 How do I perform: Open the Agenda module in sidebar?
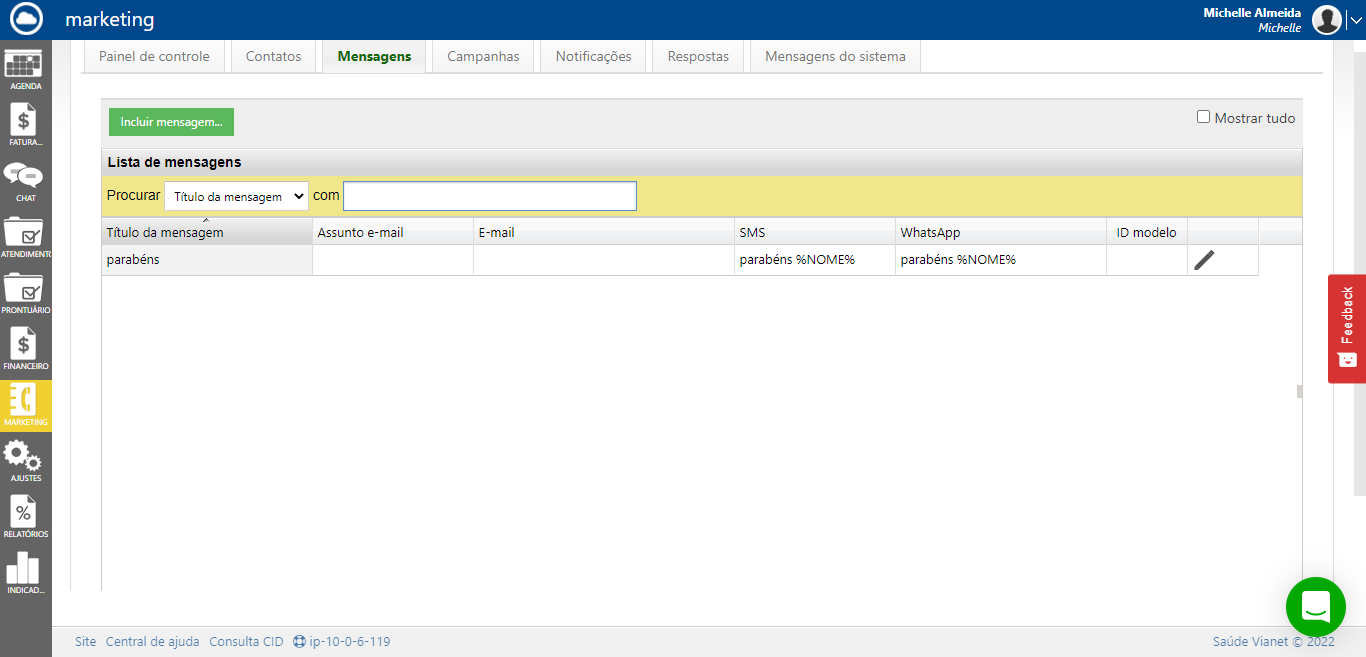point(25,70)
